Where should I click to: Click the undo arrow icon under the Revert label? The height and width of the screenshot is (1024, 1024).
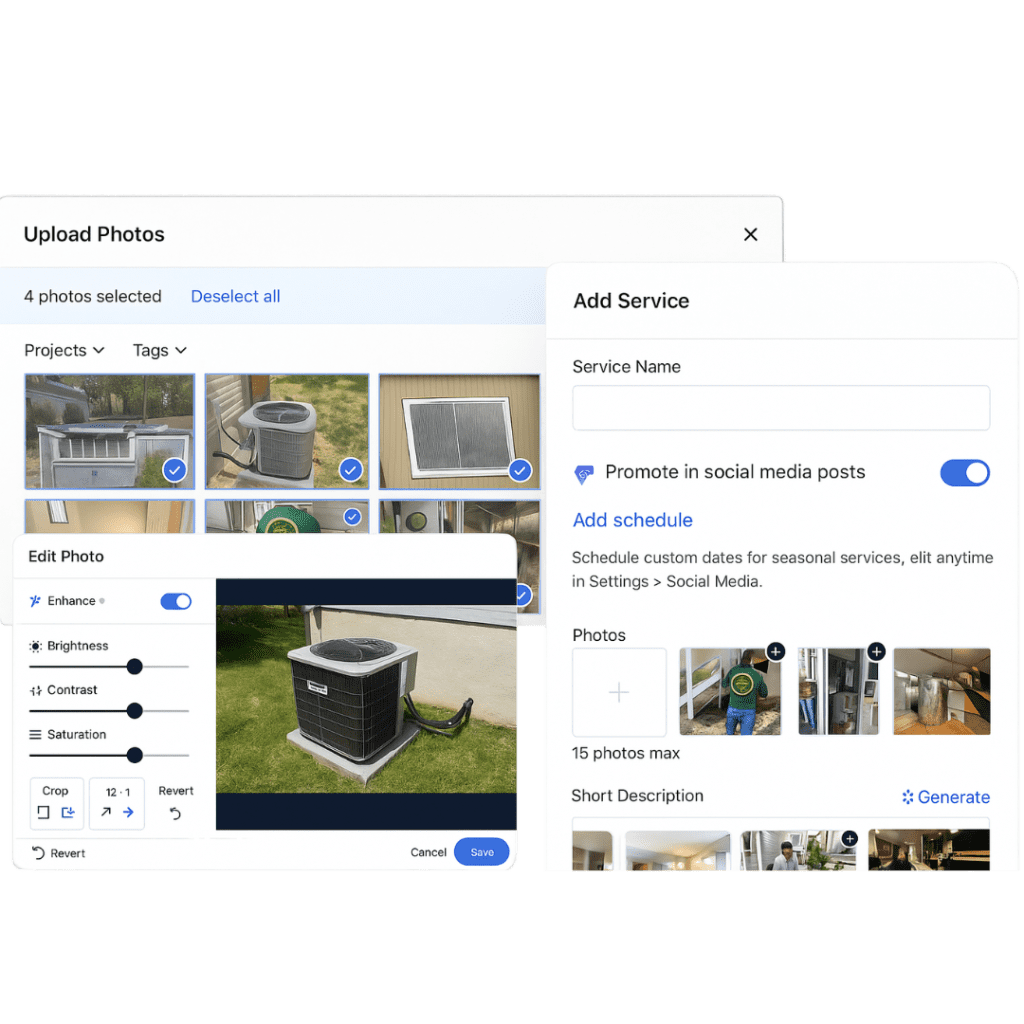(x=176, y=814)
